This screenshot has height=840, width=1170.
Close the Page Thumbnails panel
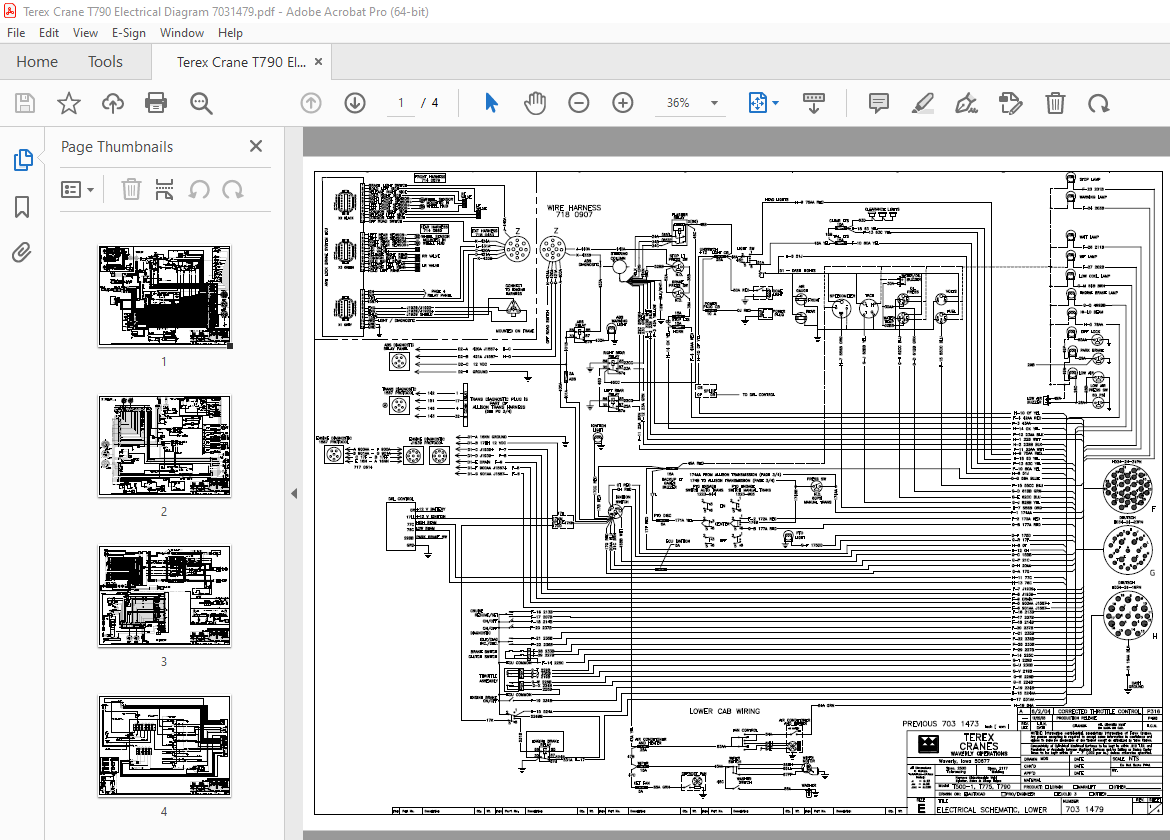coord(256,146)
